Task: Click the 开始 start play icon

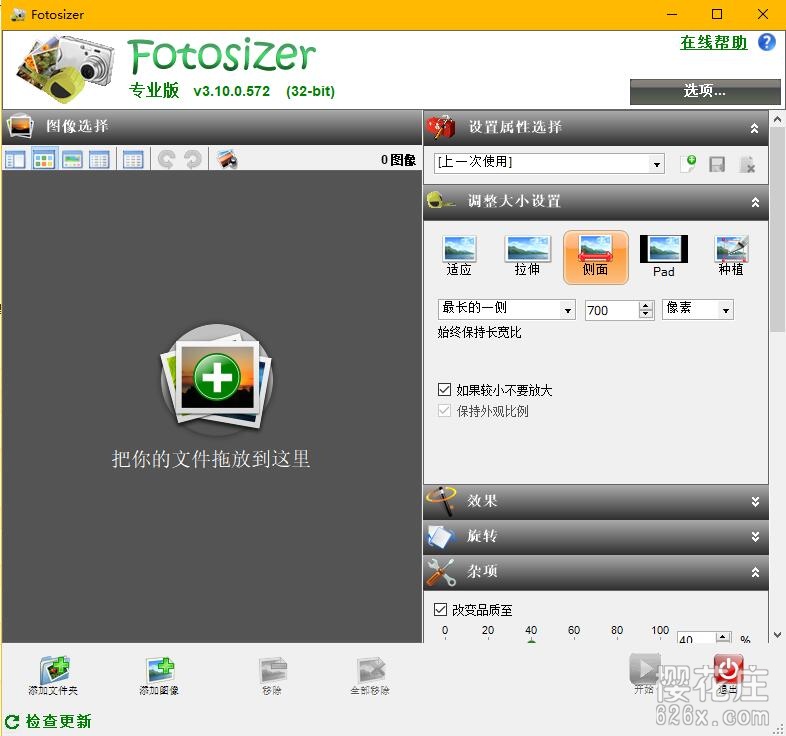Action: coord(644,668)
